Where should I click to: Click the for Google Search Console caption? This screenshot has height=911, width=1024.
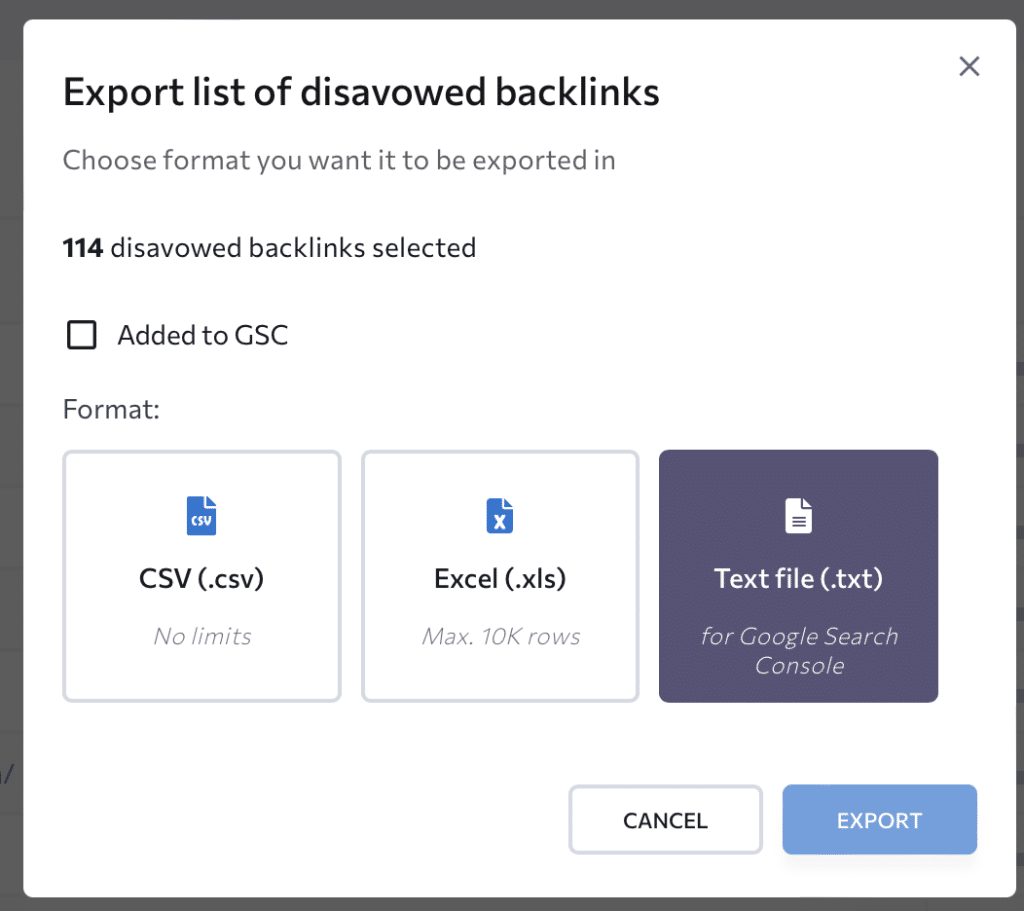(799, 650)
